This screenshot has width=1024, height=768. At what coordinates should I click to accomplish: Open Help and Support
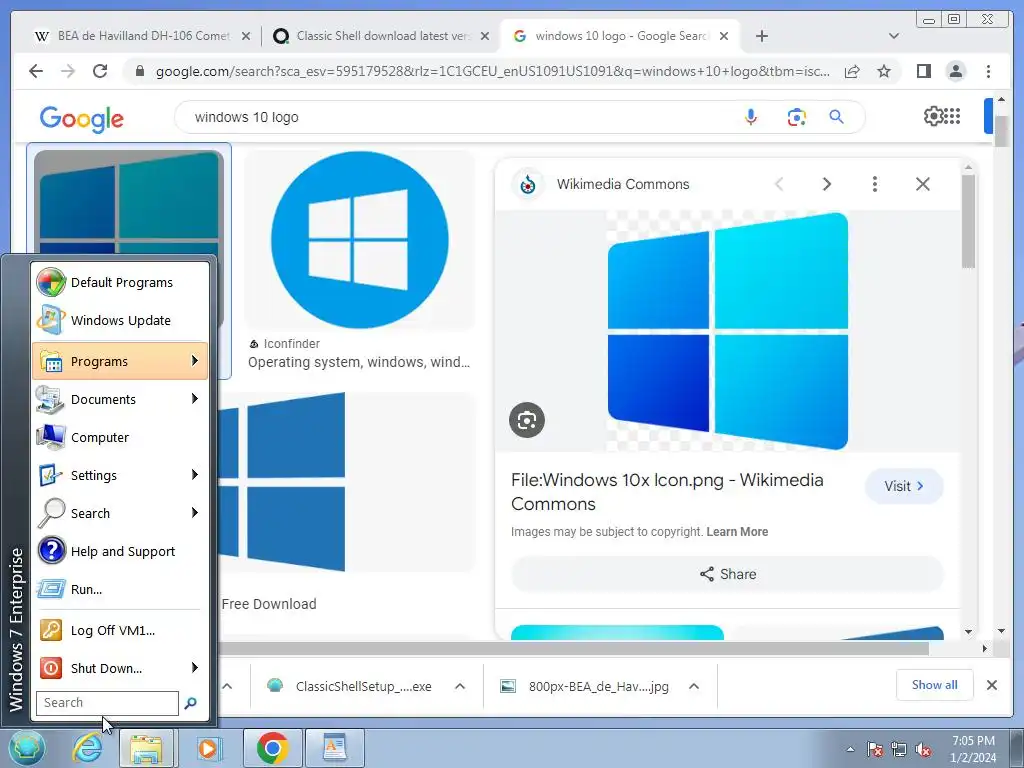120,551
